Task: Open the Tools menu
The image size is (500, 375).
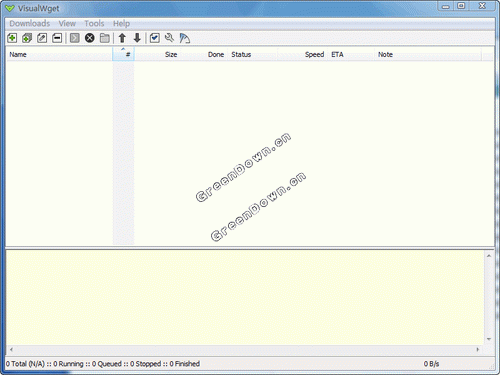Action: (94, 23)
